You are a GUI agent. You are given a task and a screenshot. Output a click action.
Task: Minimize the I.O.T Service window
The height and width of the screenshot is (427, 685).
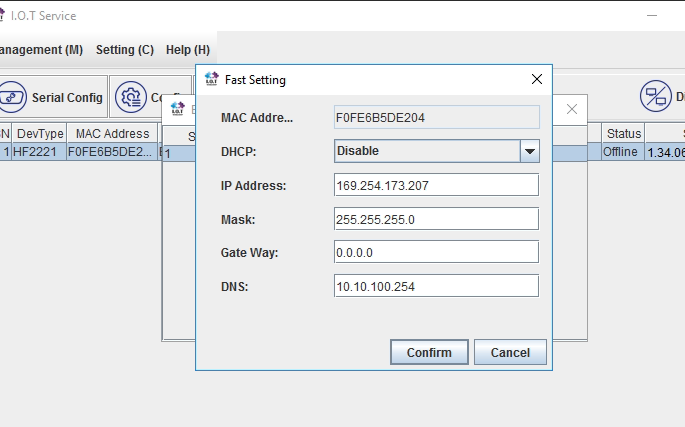tap(652, 16)
